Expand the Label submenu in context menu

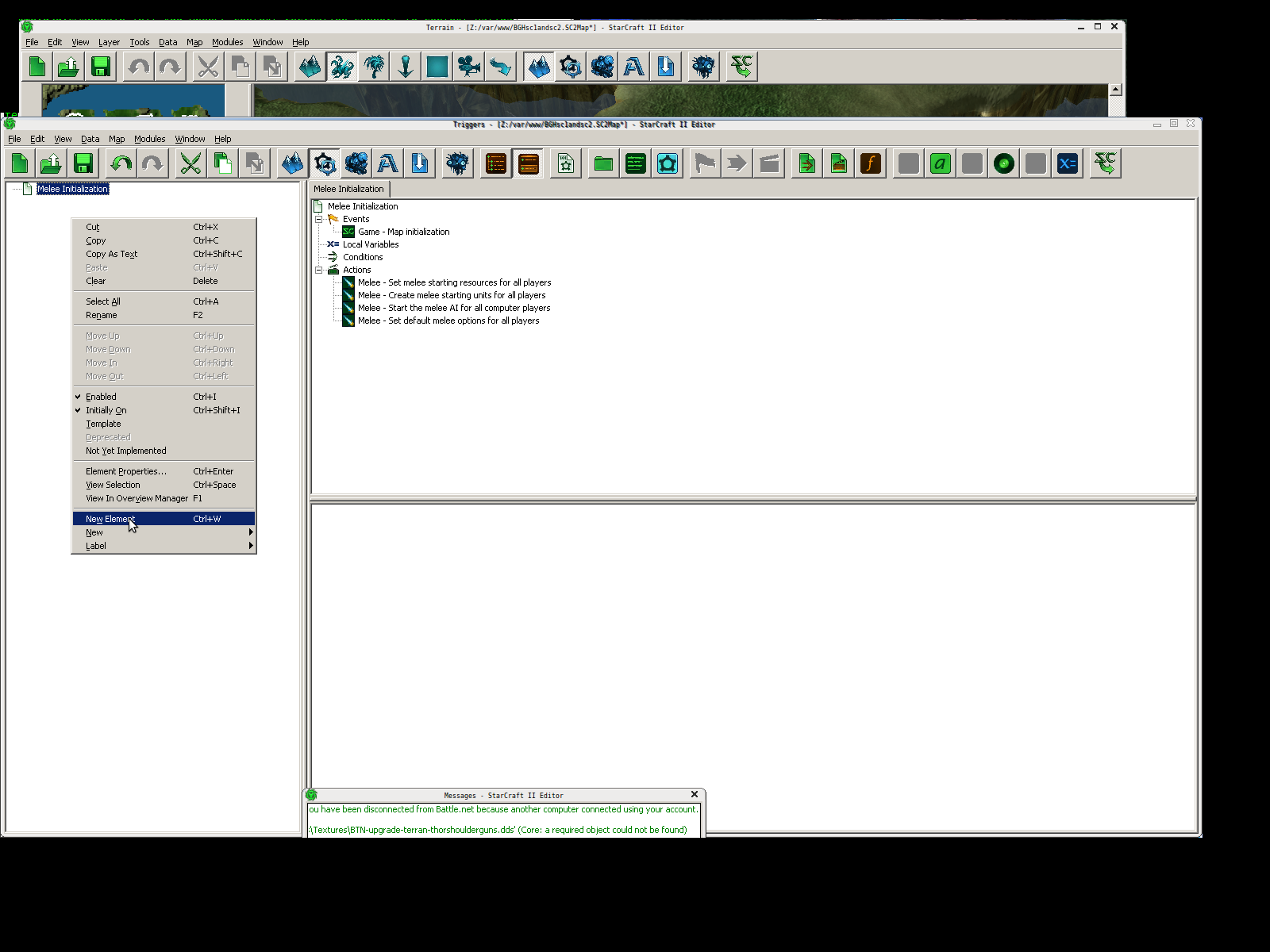pos(164,546)
